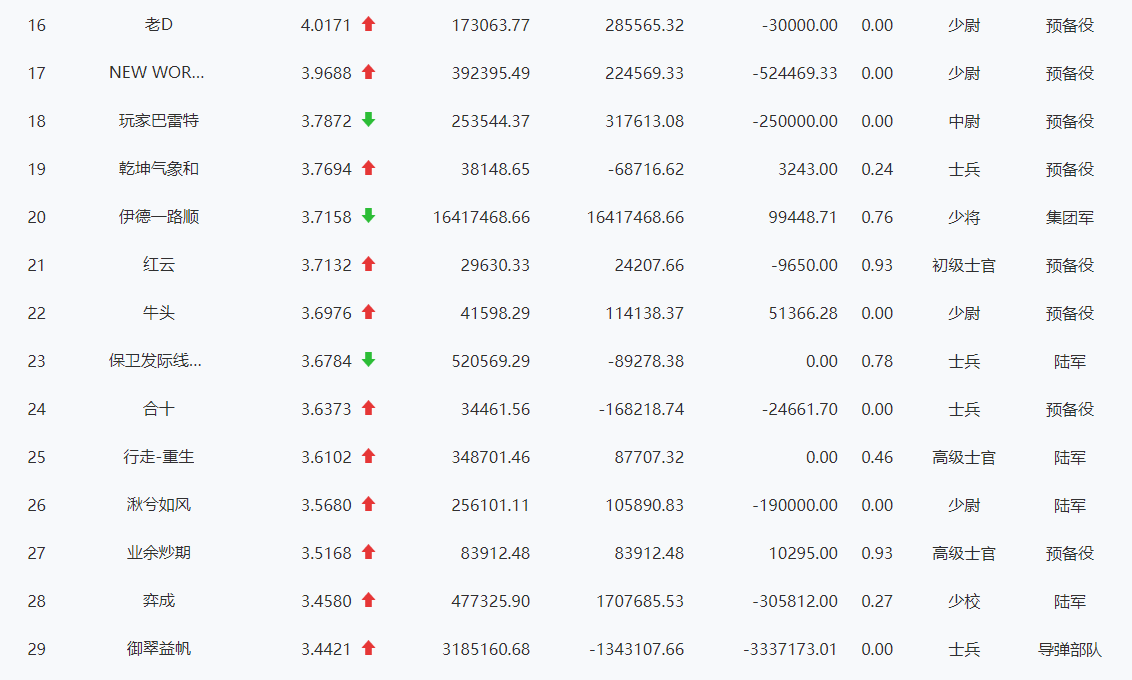Click red up arrow next to 3.9688

pyautogui.click(x=368, y=72)
